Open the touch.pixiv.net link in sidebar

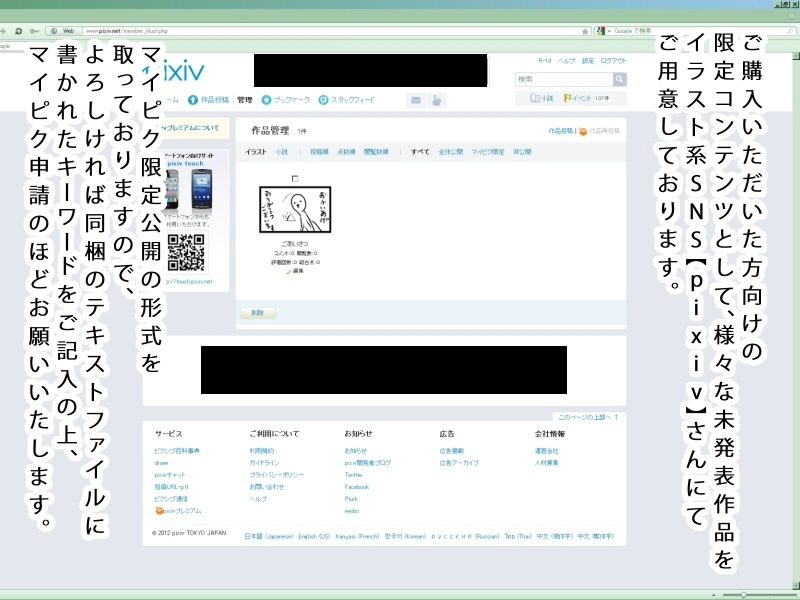tap(189, 282)
